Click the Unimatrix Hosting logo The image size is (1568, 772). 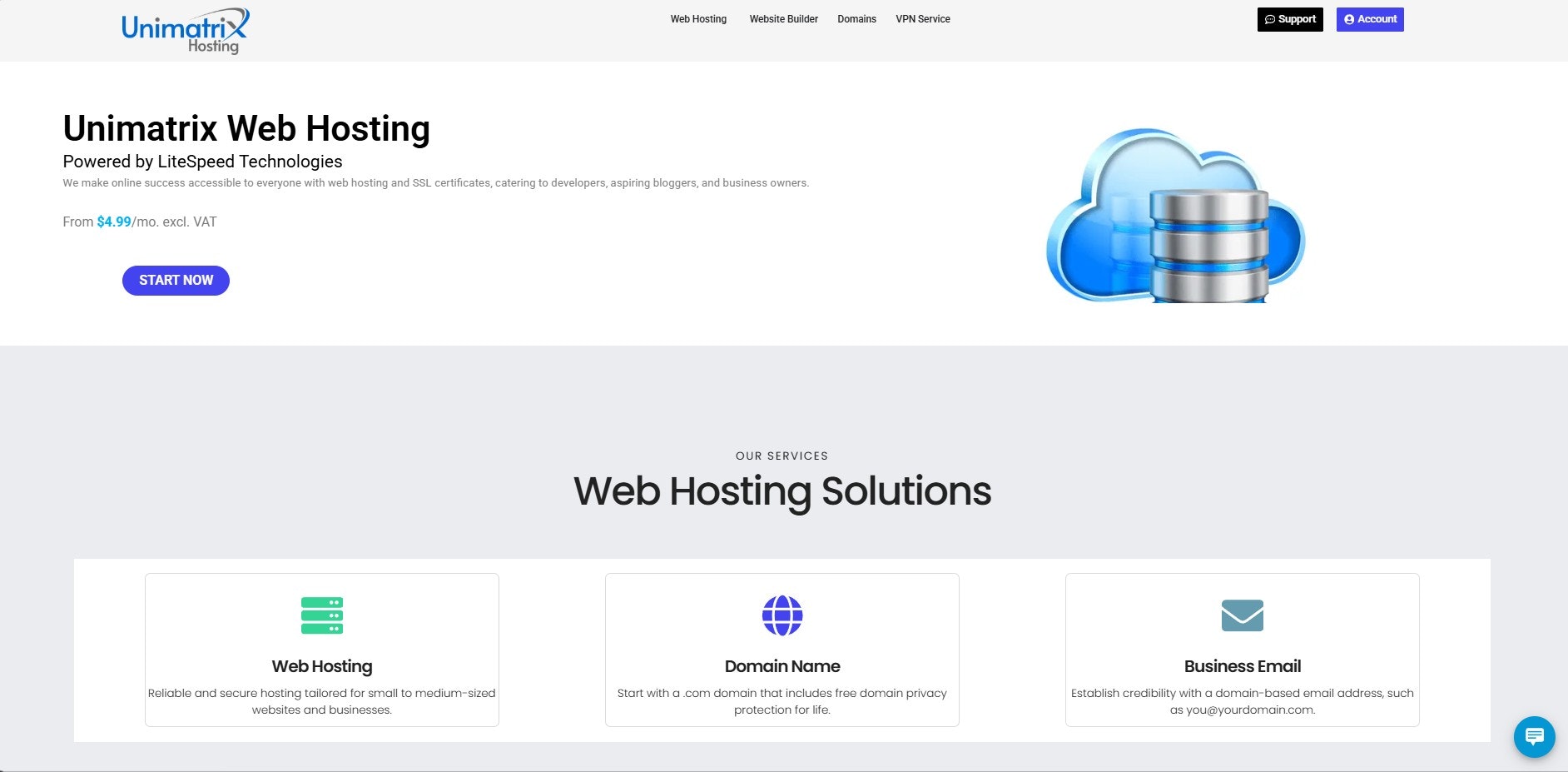click(x=184, y=30)
